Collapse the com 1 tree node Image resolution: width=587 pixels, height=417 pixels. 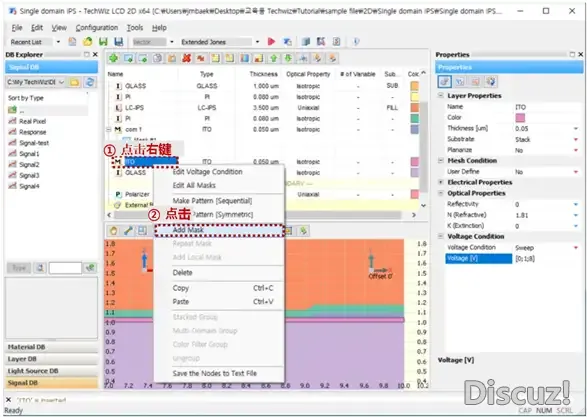click(x=109, y=130)
